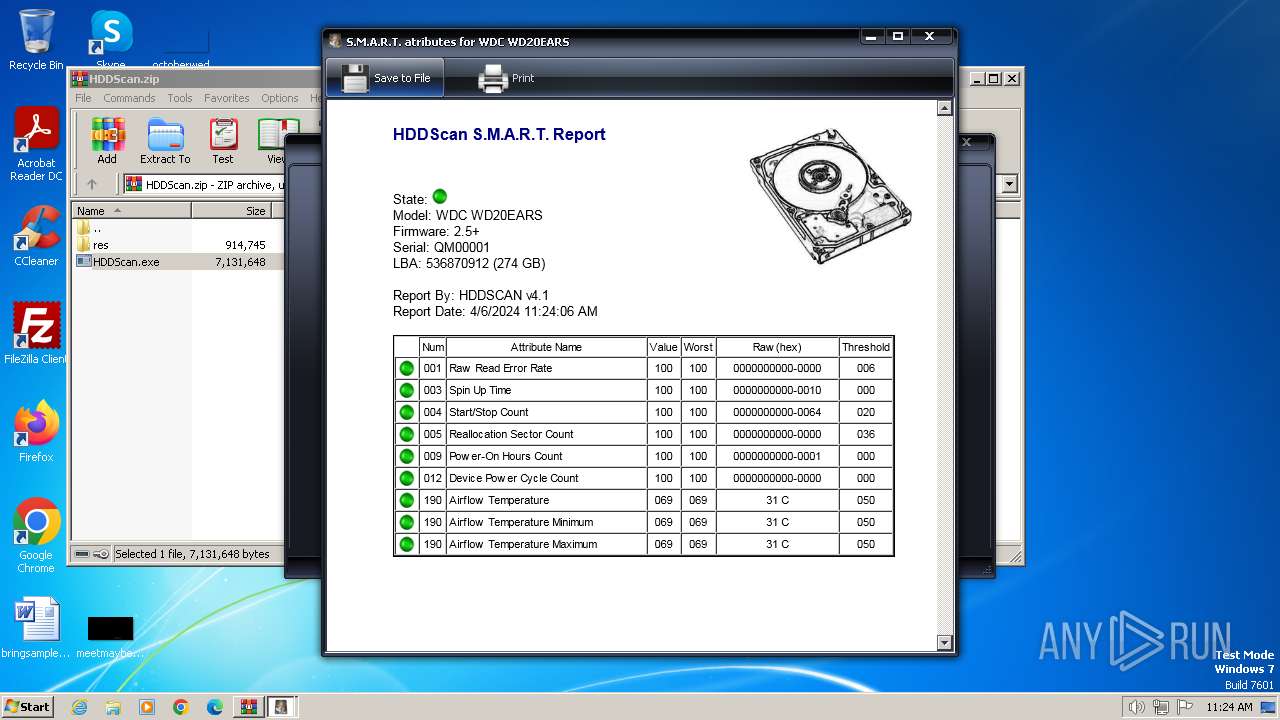
Task: Click the Print button
Action: click(506, 78)
